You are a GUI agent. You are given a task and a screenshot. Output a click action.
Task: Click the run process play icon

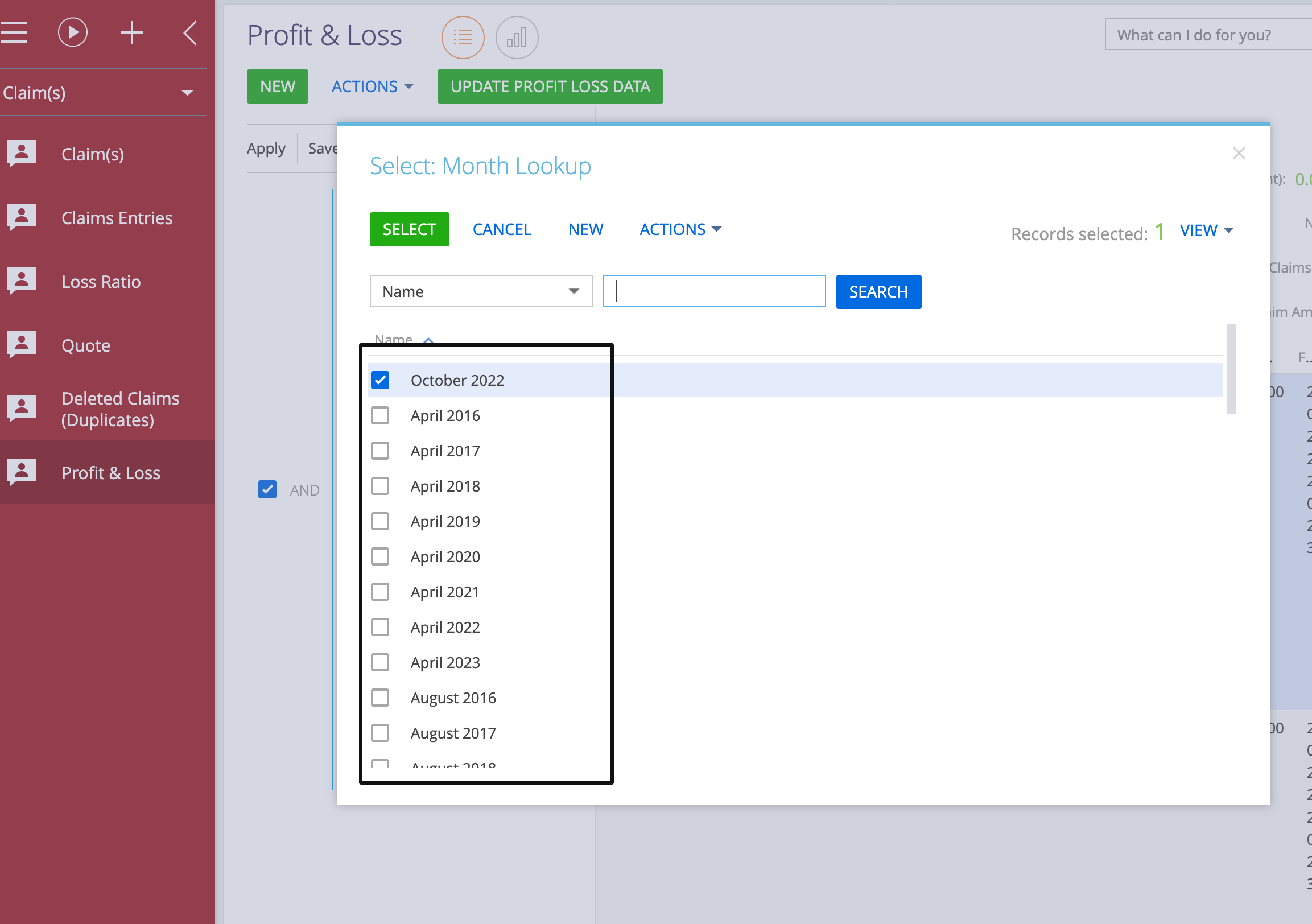pos(73,32)
